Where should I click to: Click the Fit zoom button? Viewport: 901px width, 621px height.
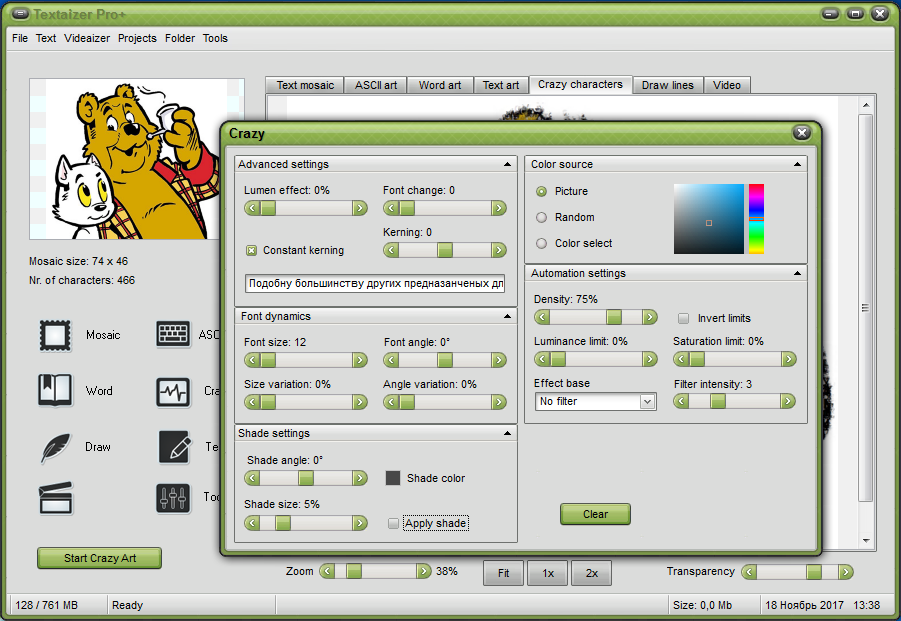(x=503, y=573)
